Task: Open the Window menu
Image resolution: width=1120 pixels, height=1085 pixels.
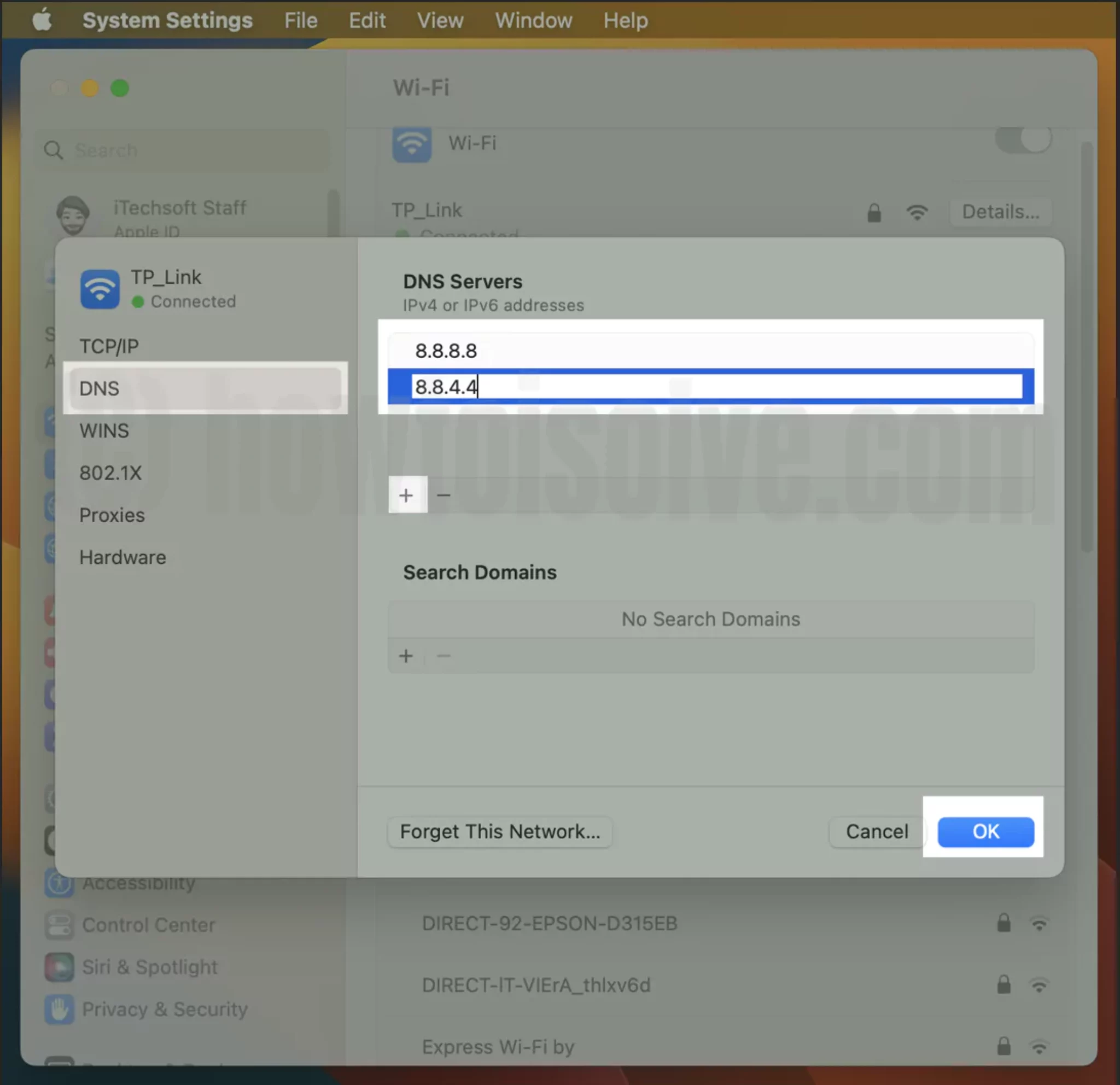Action: 533,21
